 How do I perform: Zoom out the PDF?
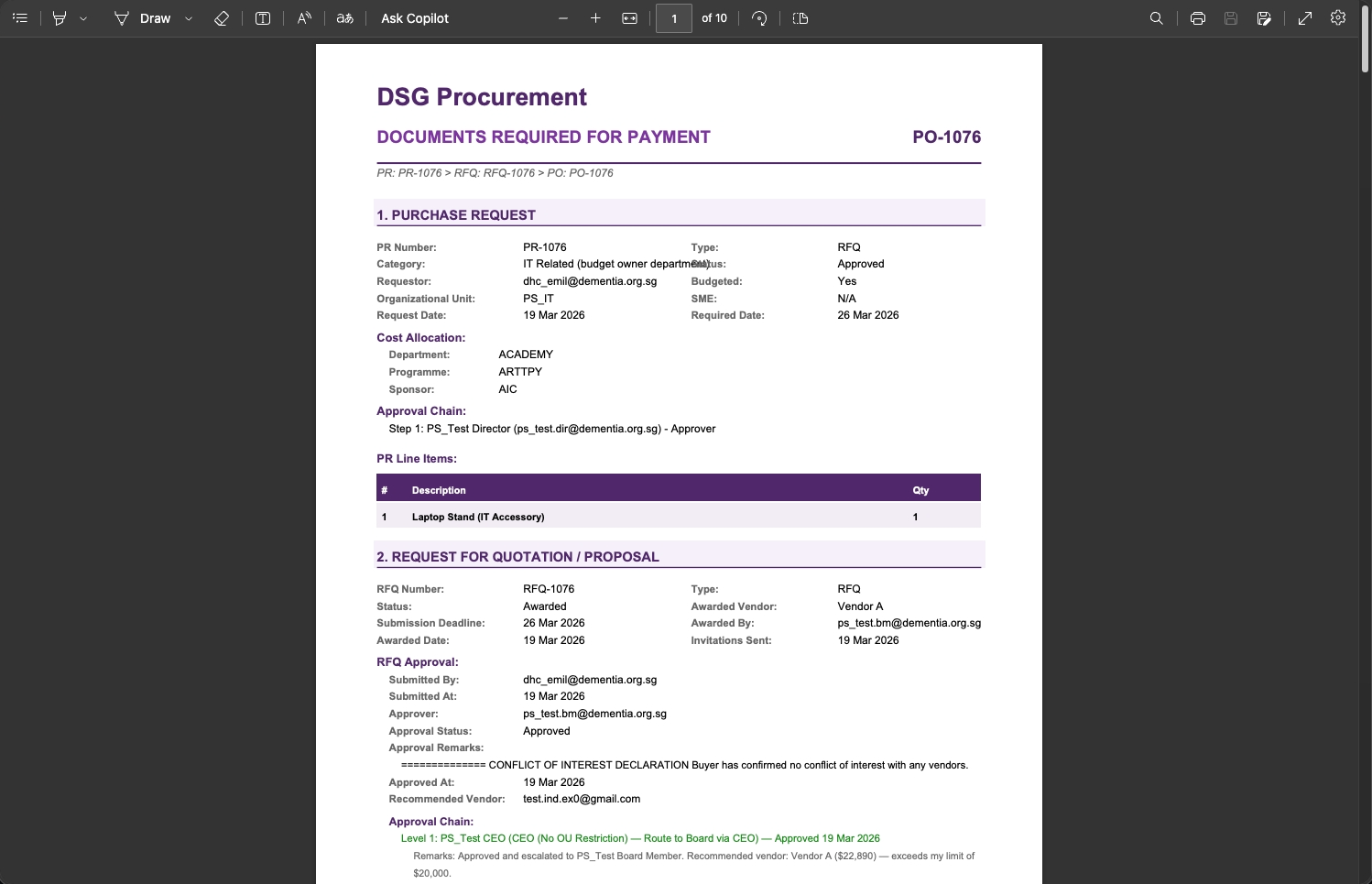coord(563,18)
